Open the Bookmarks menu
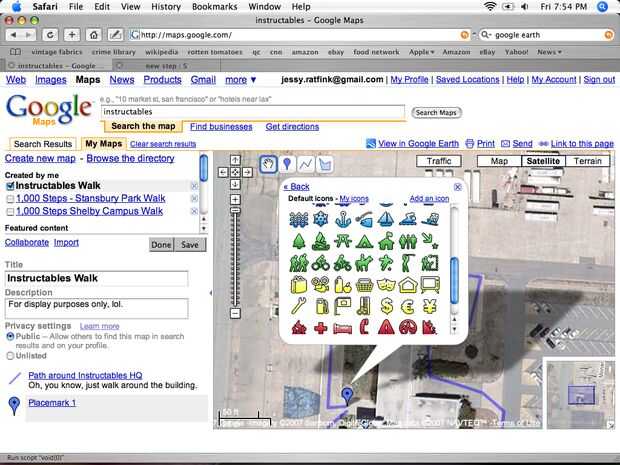The height and width of the screenshot is (465, 620). tap(215, 7)
